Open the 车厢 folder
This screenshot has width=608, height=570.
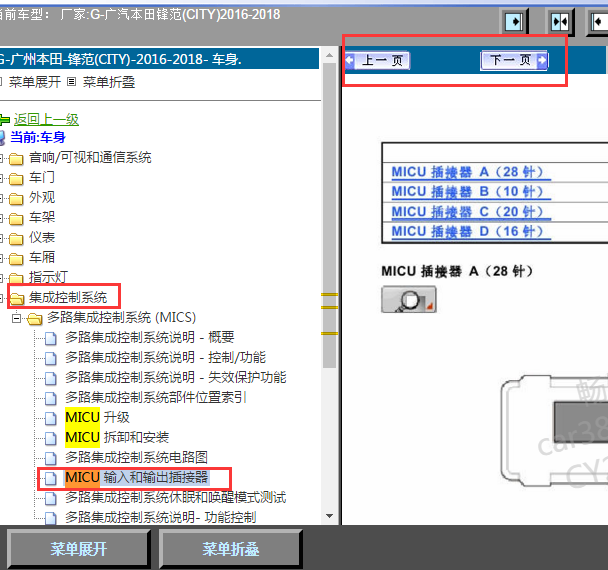coord(42,257)
